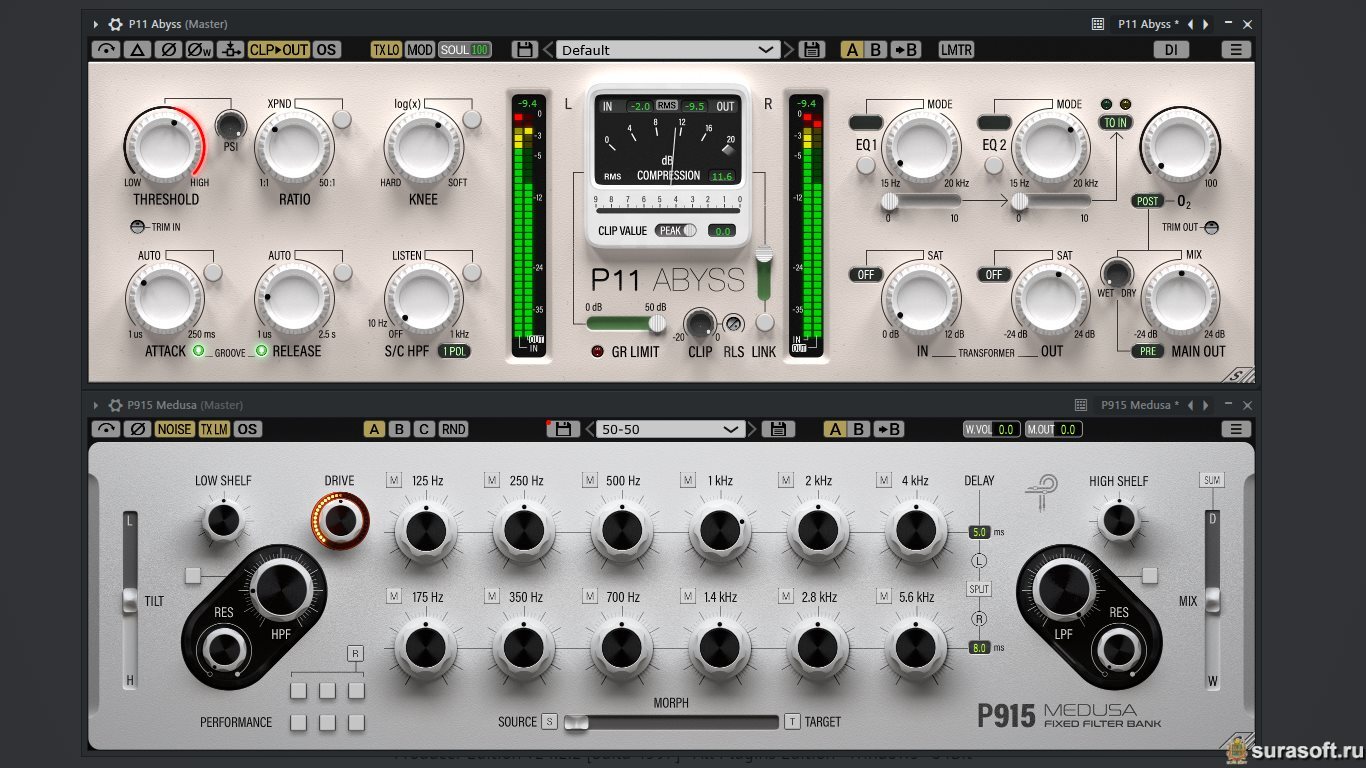Mute the 5.6 kHz band in Medusa

[x=882, y=597]
